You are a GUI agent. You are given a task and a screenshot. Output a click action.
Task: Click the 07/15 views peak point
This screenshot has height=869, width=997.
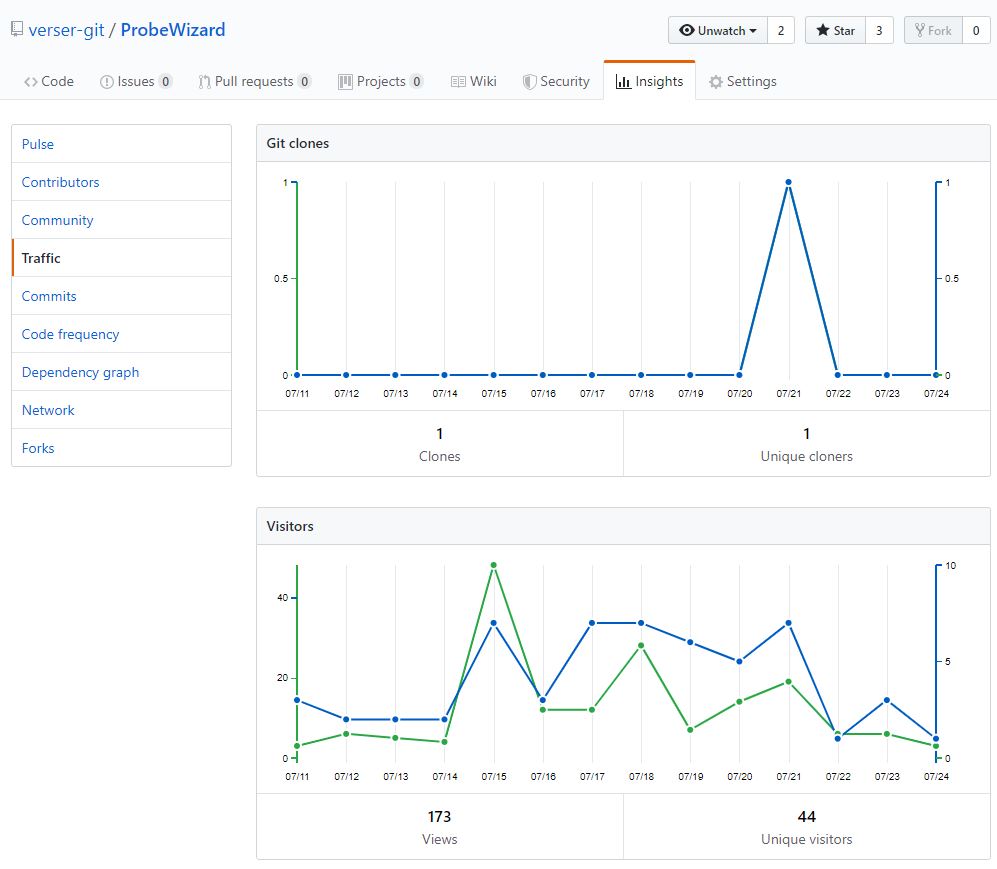tap(494, 565)
